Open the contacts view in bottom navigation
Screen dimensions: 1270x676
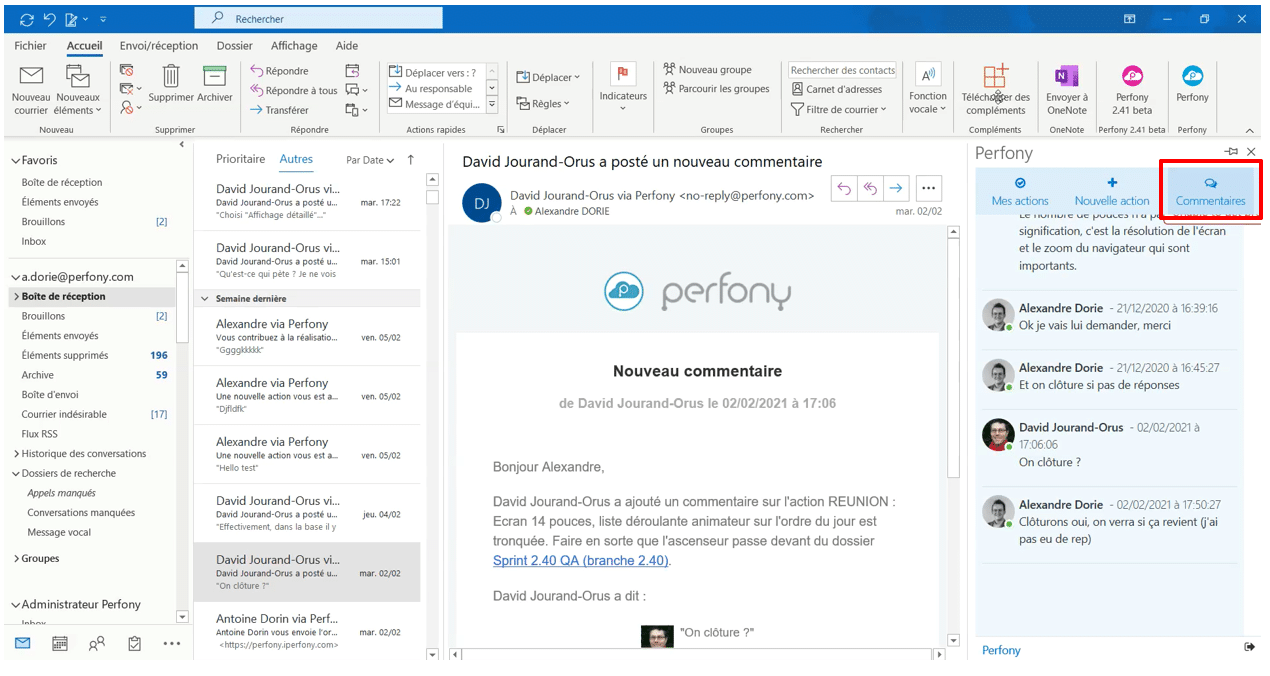[96, 643]
